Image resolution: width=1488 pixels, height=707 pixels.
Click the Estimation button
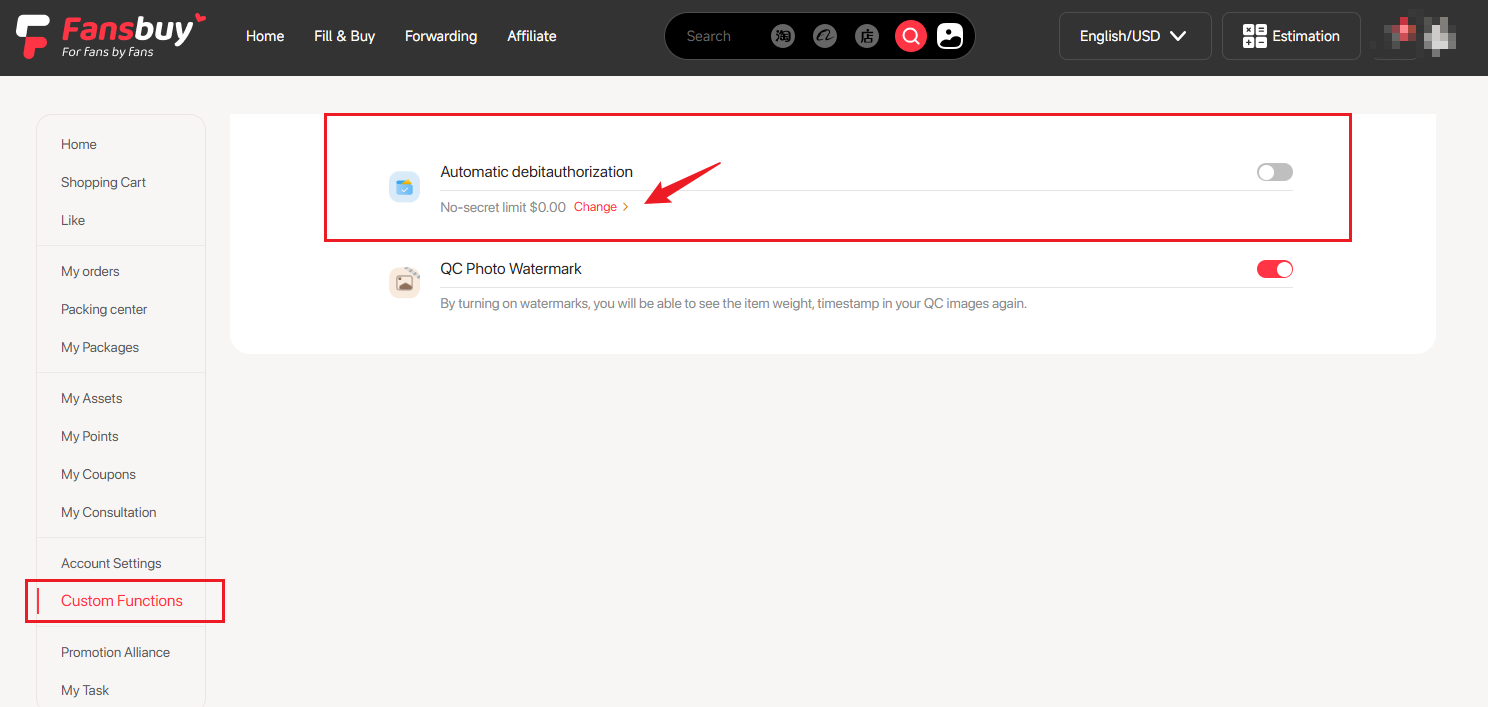(x=1291, y=36)
